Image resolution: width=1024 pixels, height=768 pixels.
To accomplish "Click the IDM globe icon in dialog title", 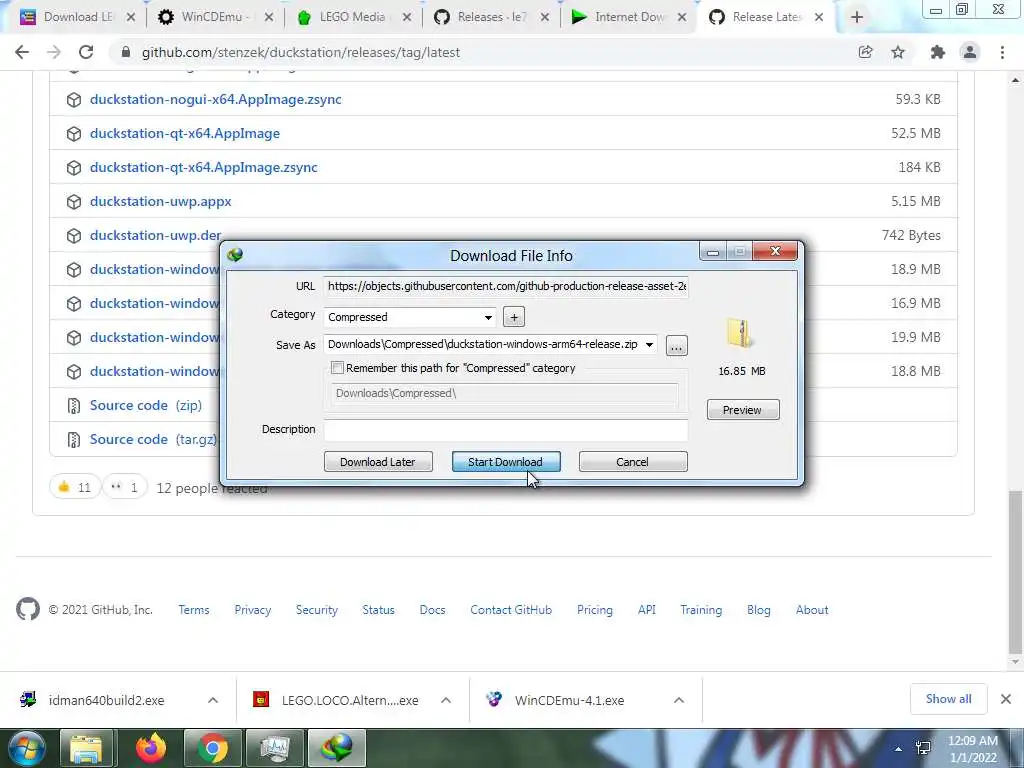I will click(x=235, y=254).
